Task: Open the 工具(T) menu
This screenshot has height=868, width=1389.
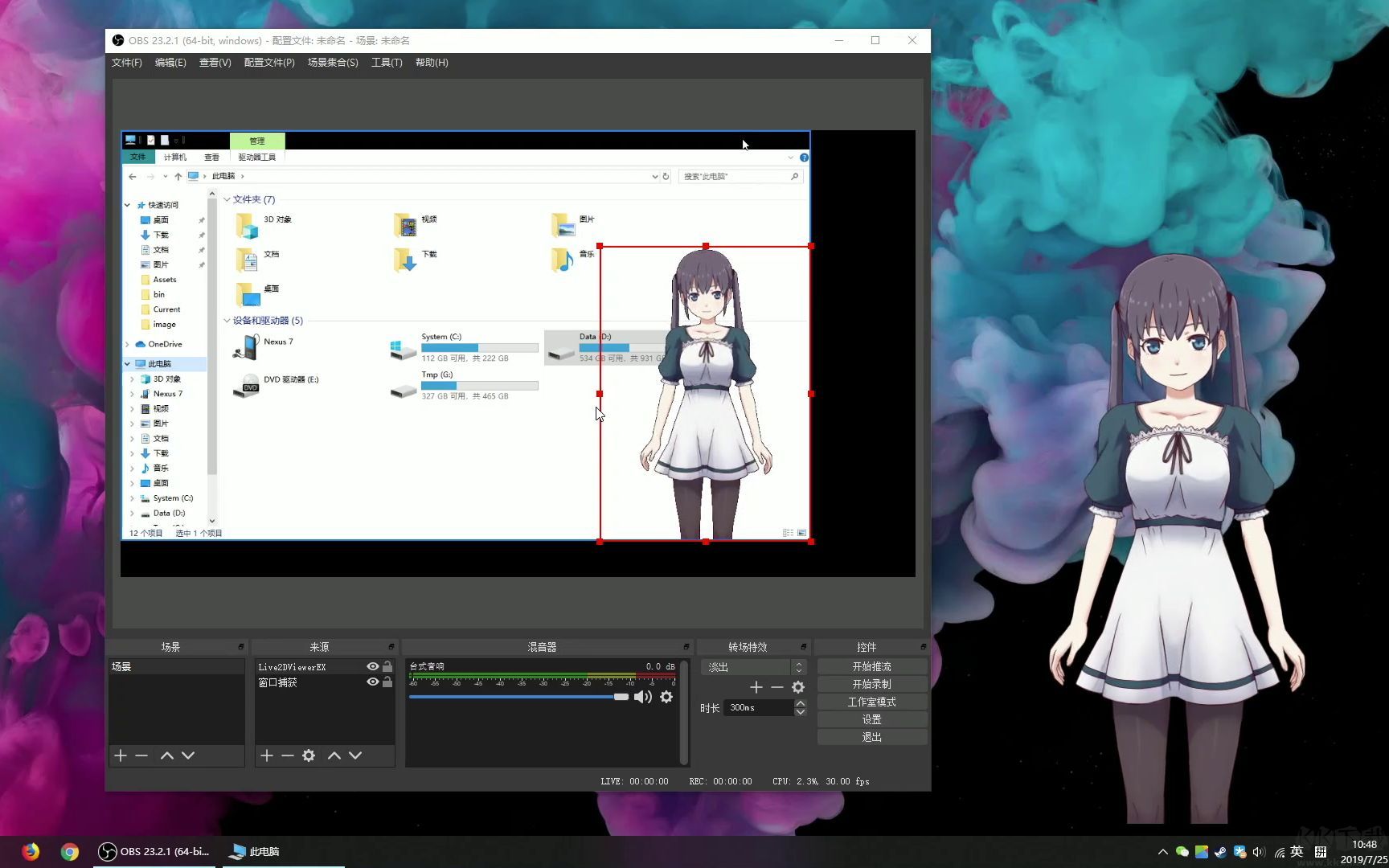Action: pyautogui.click(x=387, y=63)
